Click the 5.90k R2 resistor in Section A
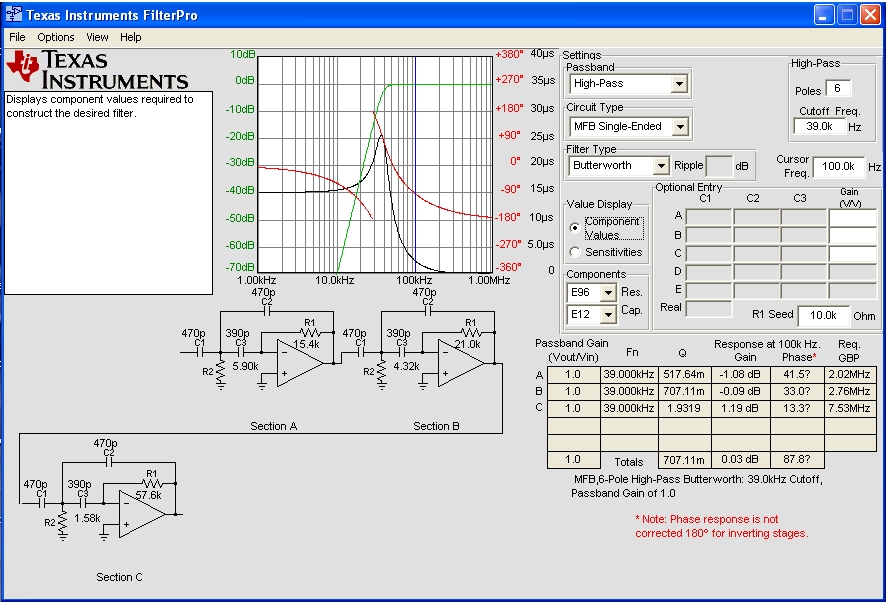888x602 pixels. 221,373
